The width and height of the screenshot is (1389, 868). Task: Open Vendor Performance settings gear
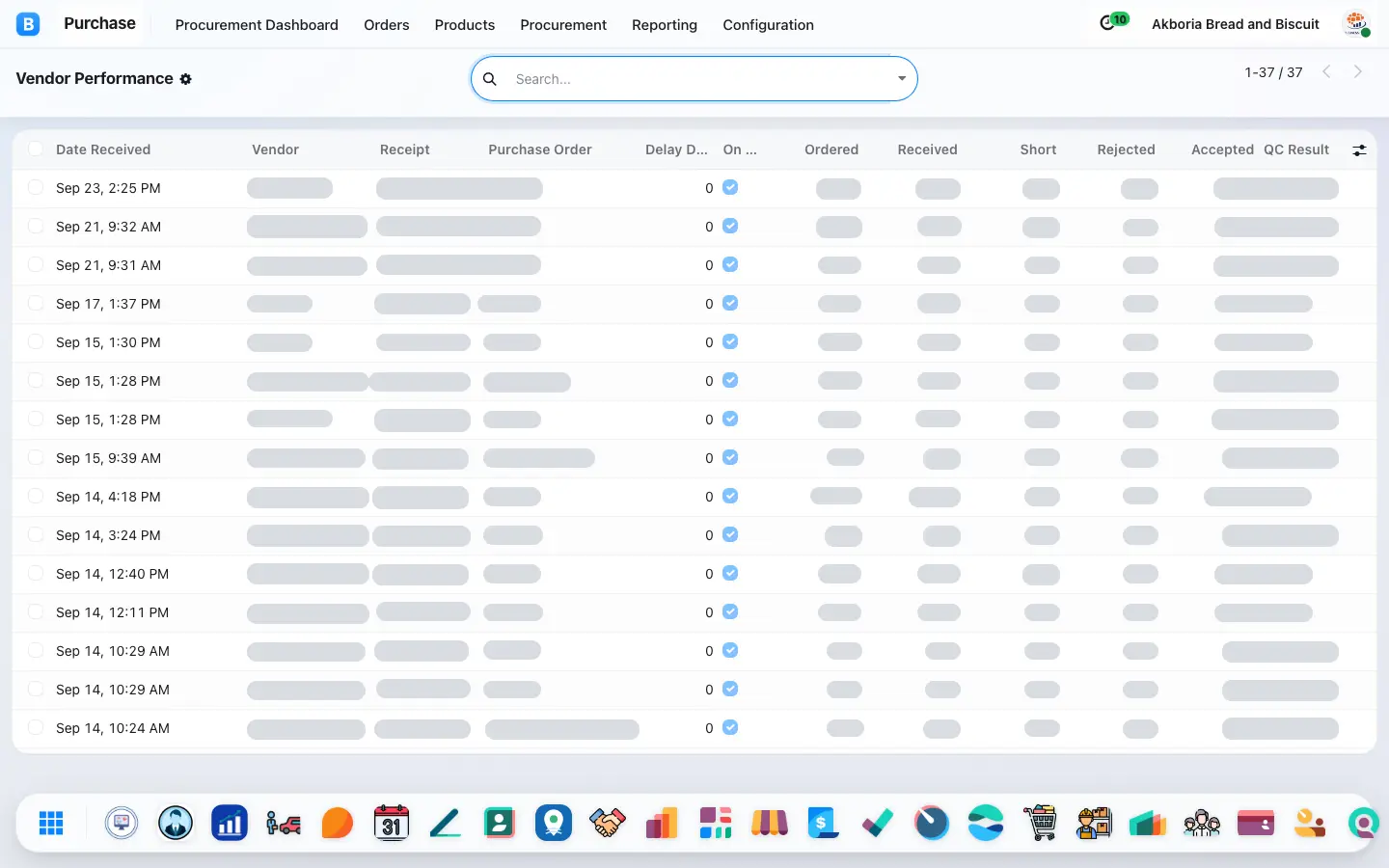tap(186, 79)
